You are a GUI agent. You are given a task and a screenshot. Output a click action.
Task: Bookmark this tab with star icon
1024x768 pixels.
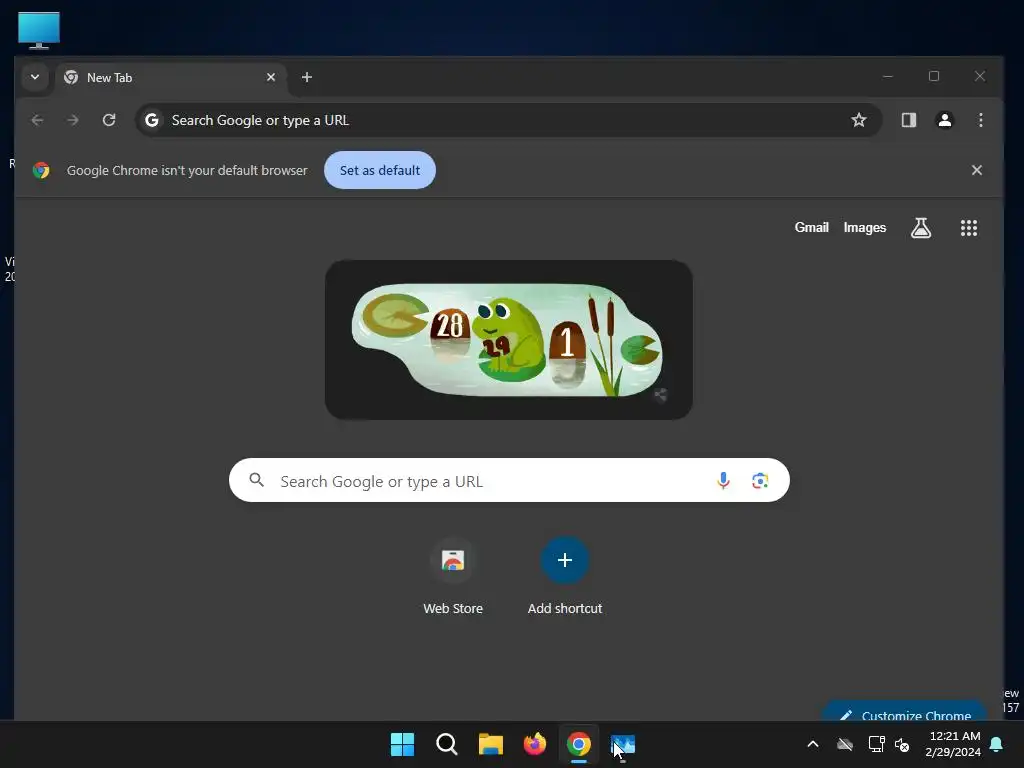point(859,120)
